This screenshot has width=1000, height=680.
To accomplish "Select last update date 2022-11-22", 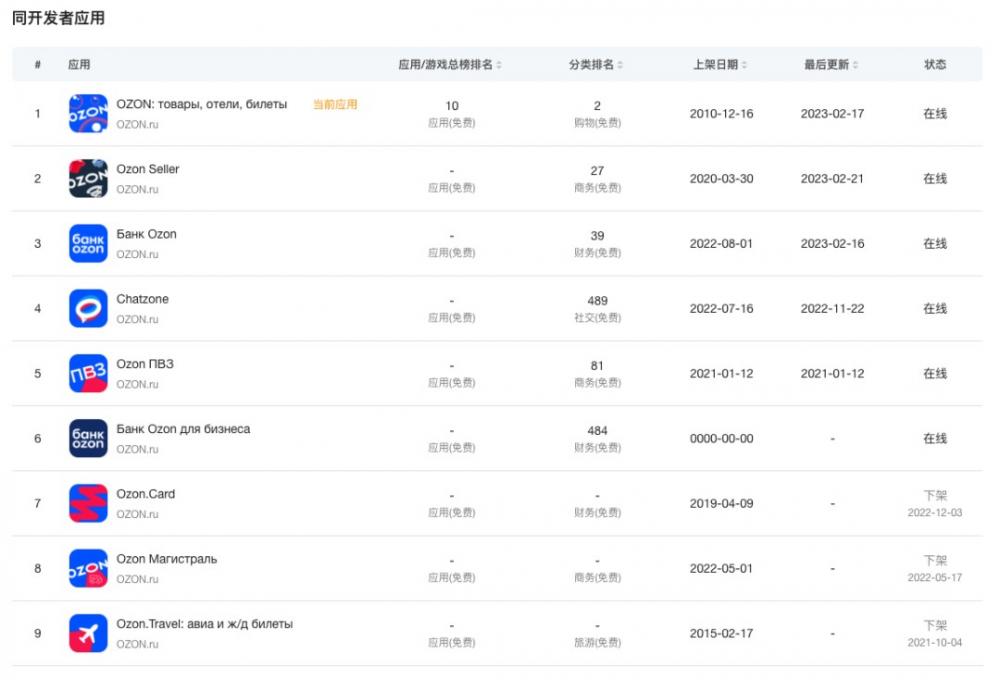I will click(832, 309).
